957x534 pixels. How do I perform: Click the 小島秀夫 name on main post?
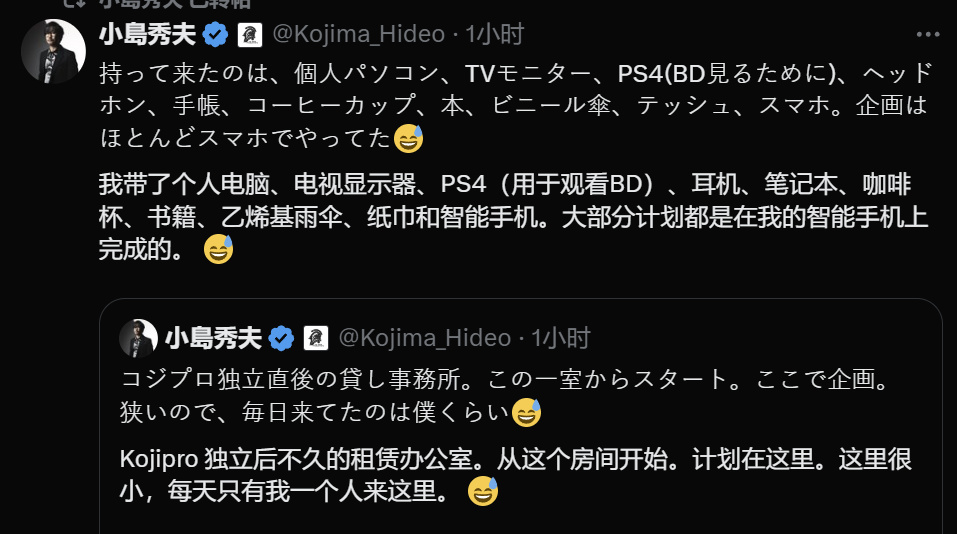[147, 34]
